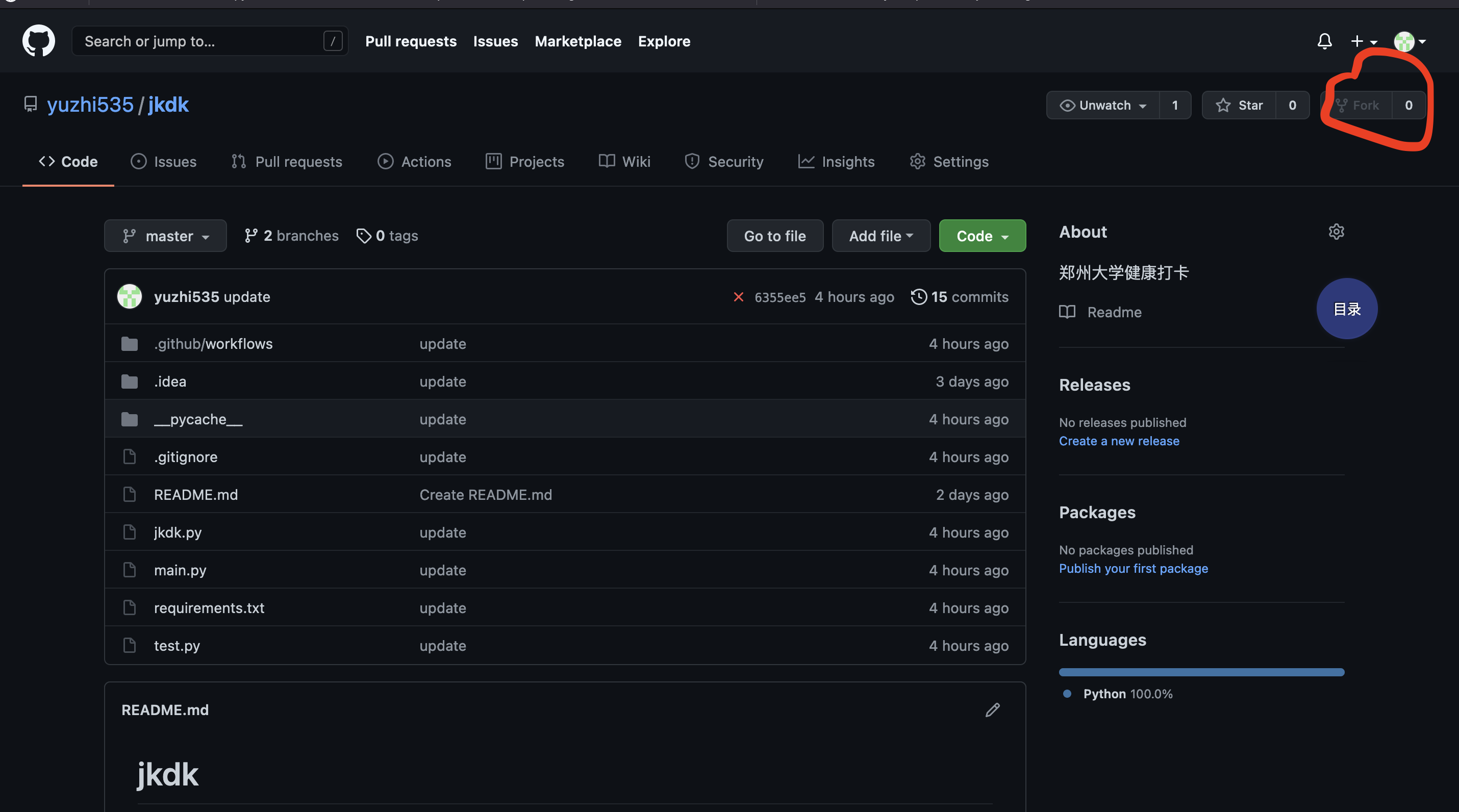Open the Wiki tab
1459x812 pixels.
point(624,162)
